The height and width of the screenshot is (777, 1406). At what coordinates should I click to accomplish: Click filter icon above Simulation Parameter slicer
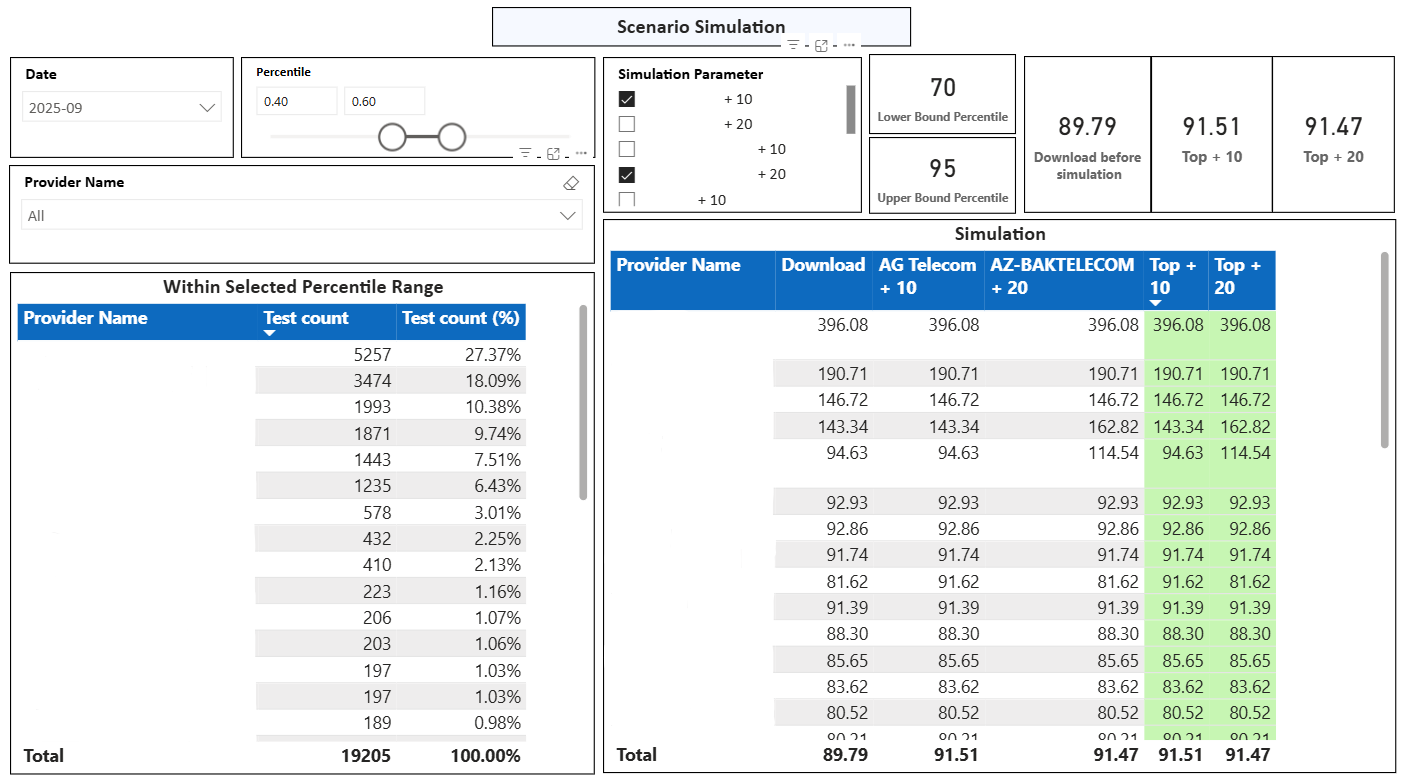[793, 45]
